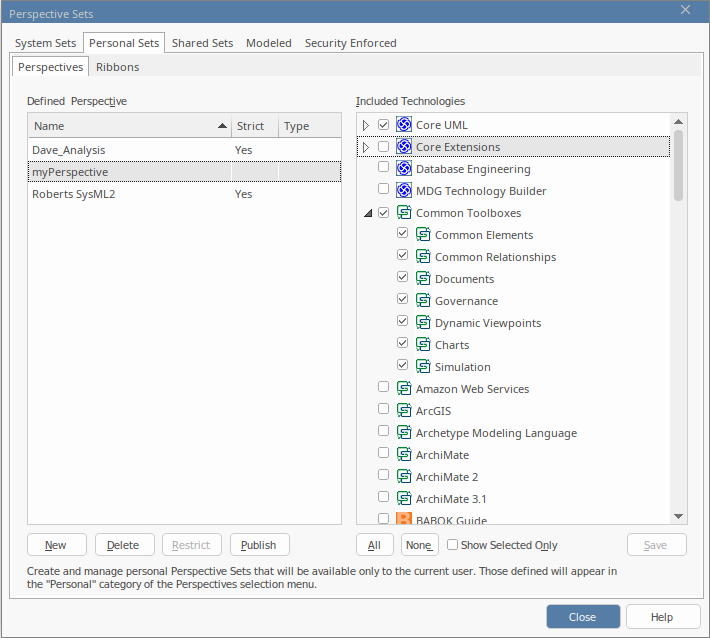Expand the Core Extensions tree node

pos(366,147)
